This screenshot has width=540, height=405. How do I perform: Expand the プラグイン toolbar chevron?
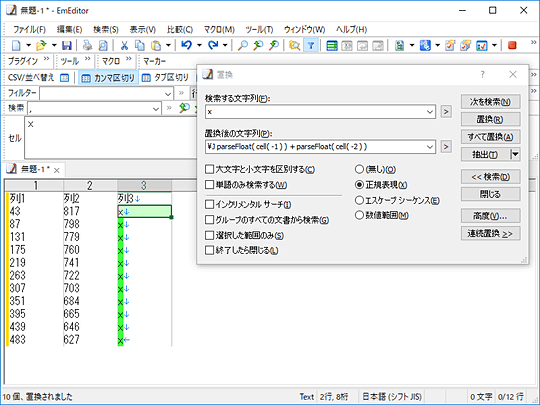click(x=47, y=59)
